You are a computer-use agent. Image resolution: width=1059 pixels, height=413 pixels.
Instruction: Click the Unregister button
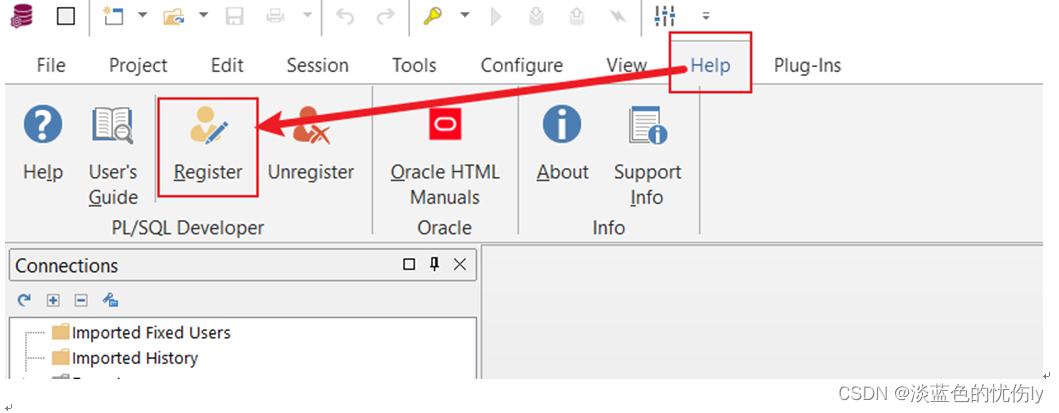311,144
